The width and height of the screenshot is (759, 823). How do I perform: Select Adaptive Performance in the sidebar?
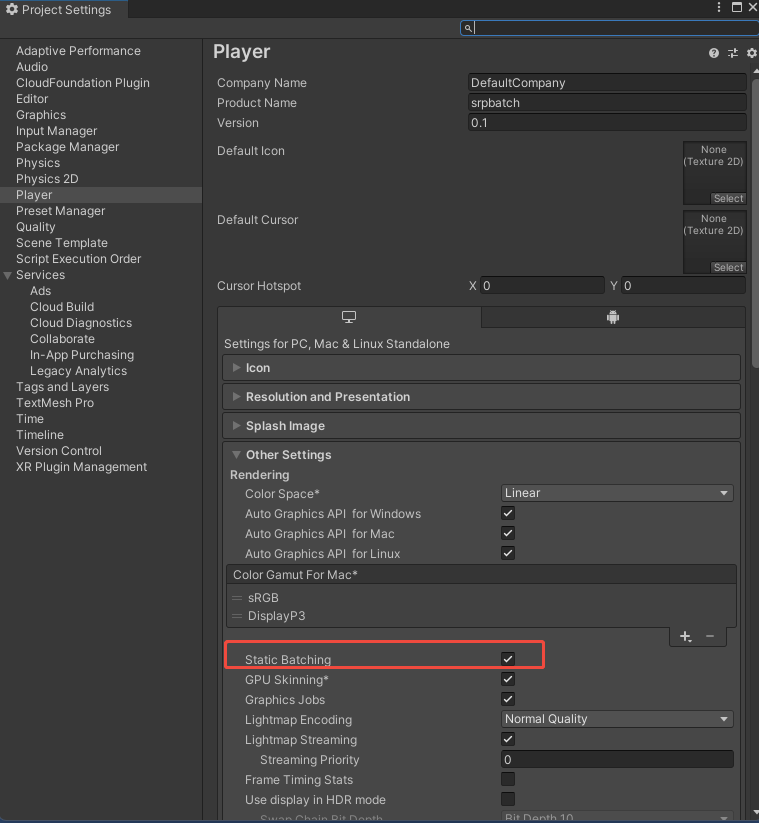pos(78,51)
